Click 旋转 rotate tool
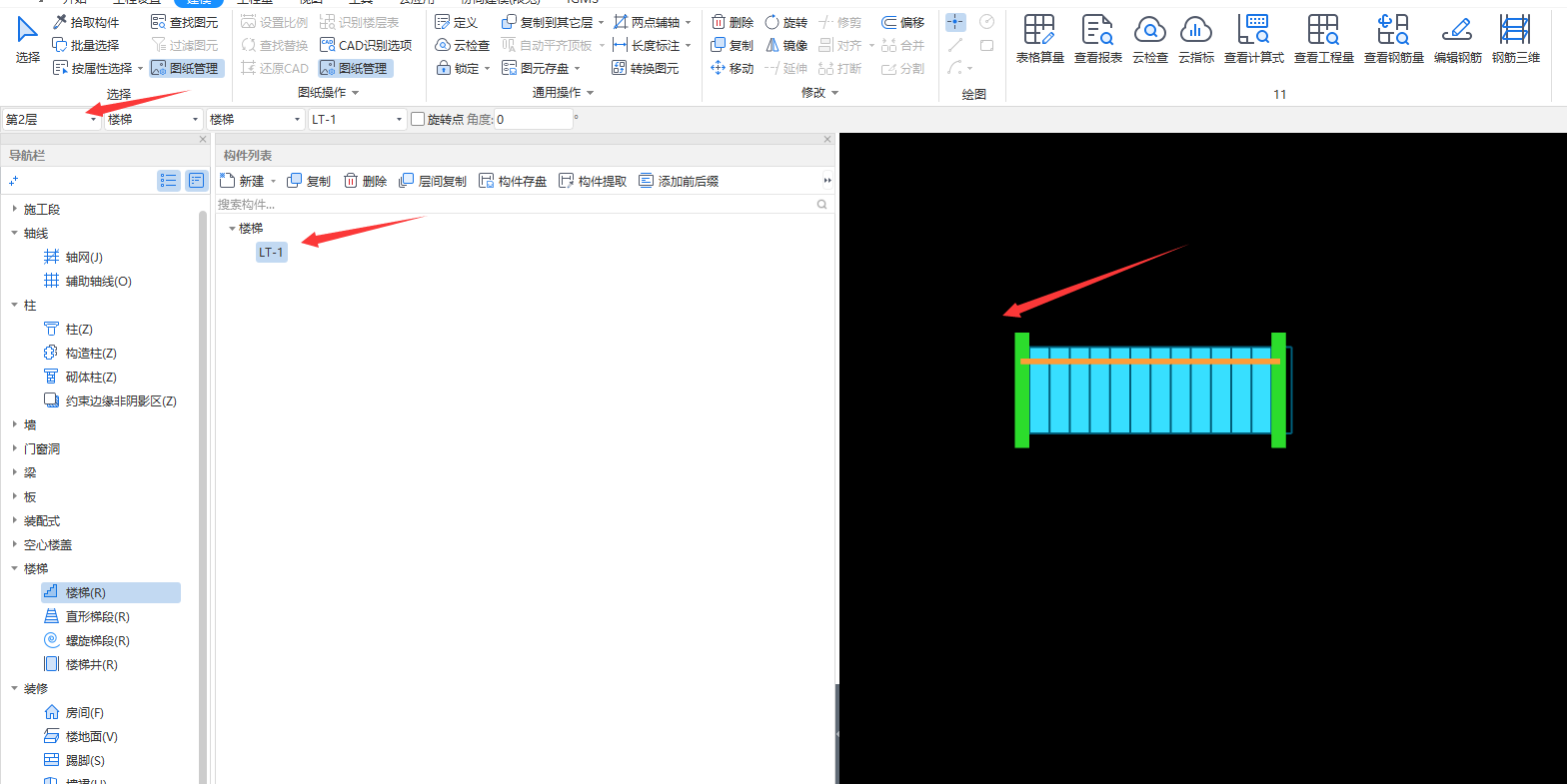This screenshot has height=784, width=1567. (x=785, y=22)
